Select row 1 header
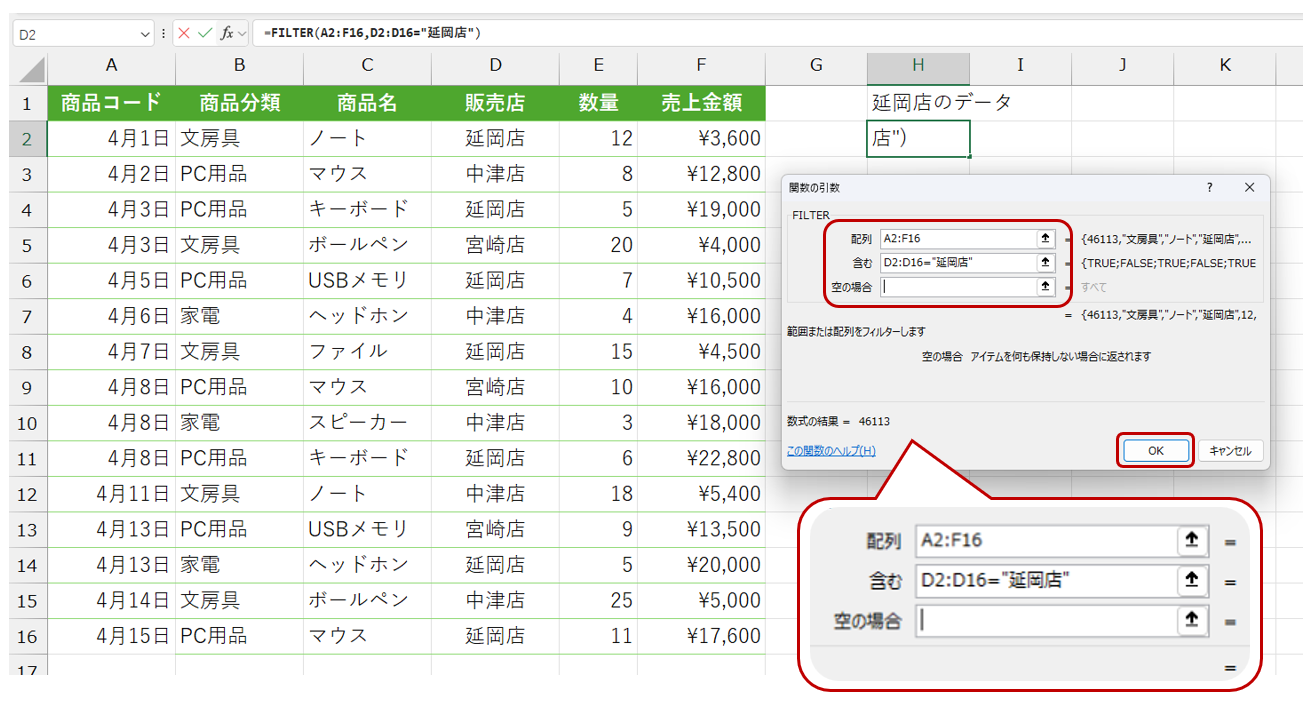 28,102
